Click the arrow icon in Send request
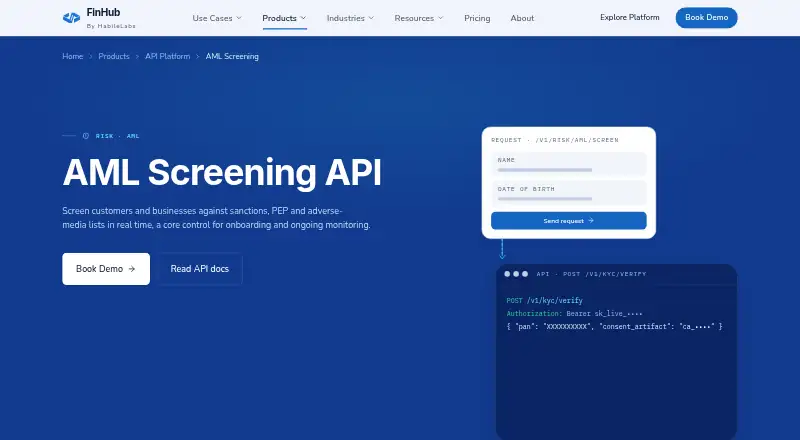Image resolution: width=800 pixels, height=440 pixels. tap(591, 221)
